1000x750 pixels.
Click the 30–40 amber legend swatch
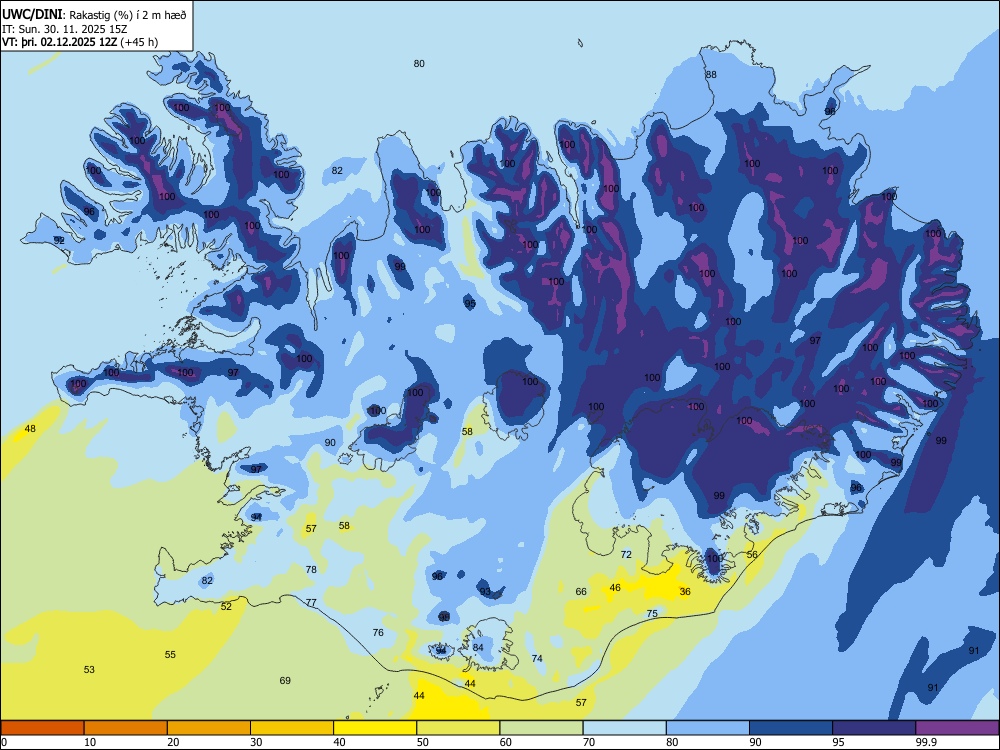point(292,728)
